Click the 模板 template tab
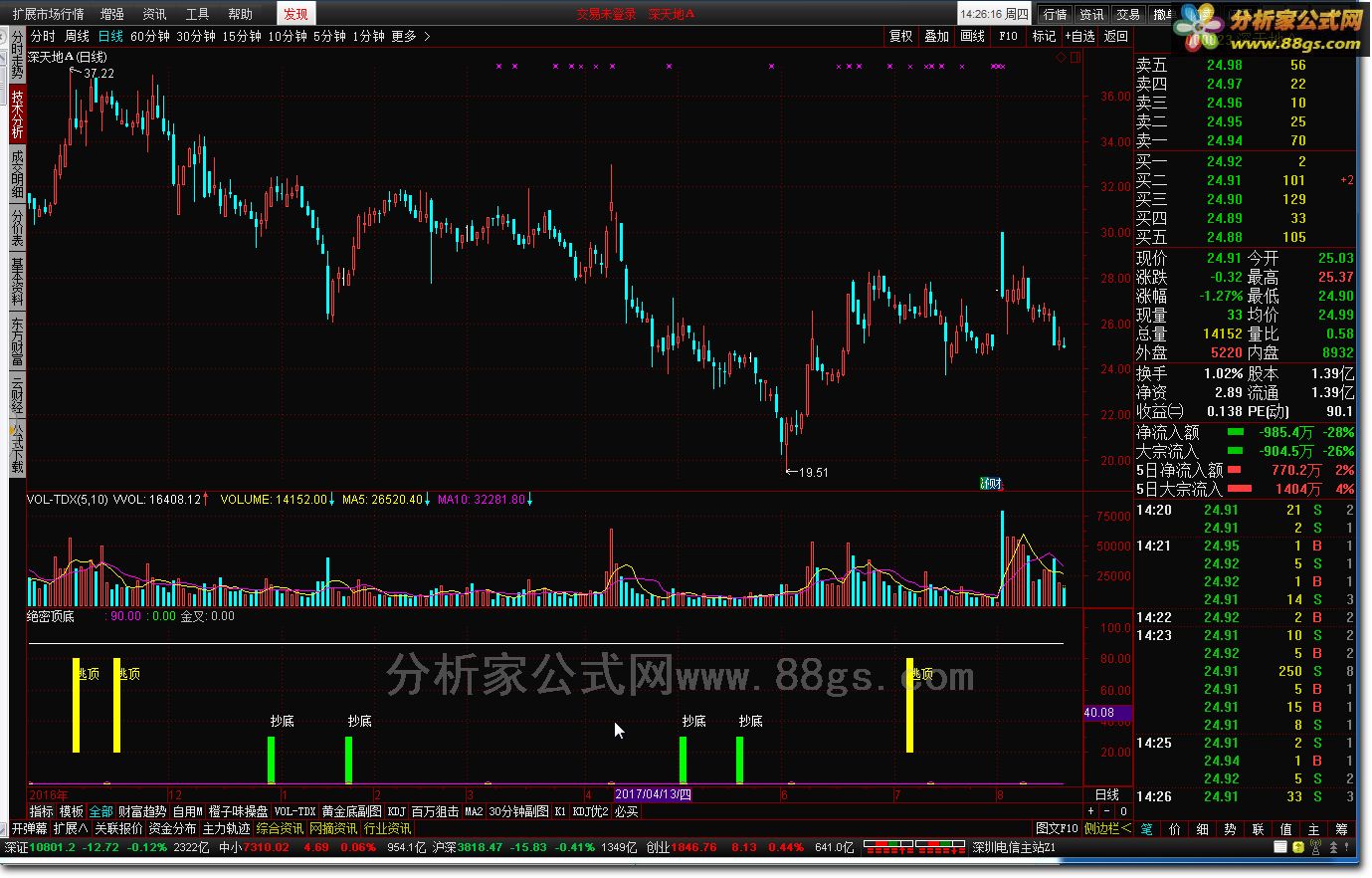Image resolution: width=1372 pixels, height=878 pixels. (x=72, y=811)
